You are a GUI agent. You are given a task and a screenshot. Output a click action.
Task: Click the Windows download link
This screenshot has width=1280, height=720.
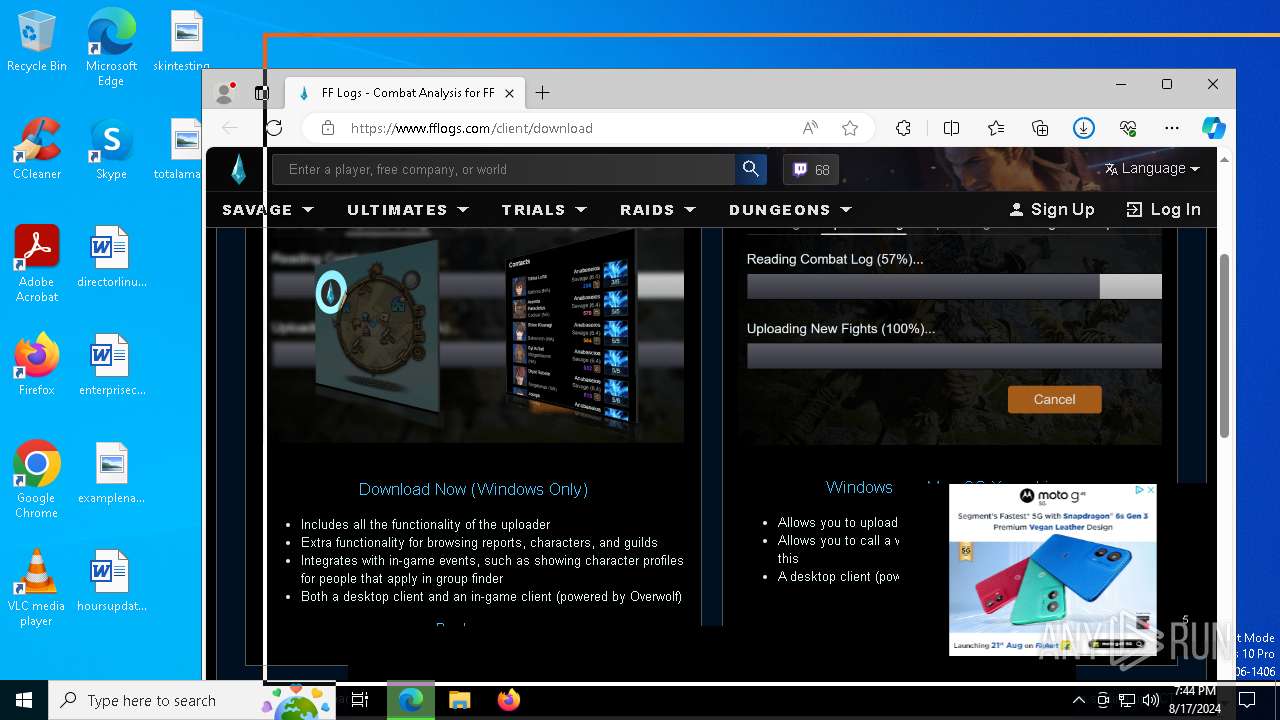click(859, 487)
